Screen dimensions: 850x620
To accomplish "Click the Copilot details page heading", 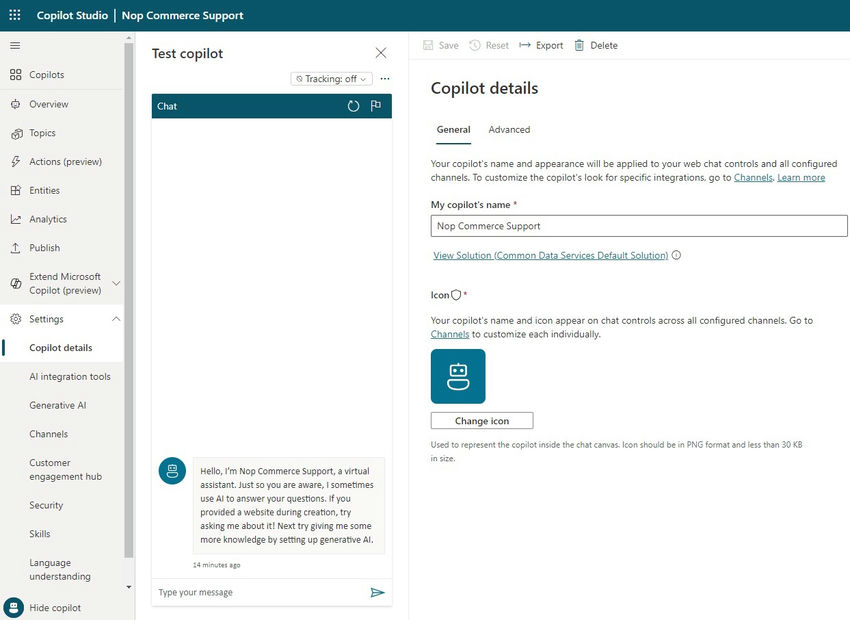I will coord(484,88).
